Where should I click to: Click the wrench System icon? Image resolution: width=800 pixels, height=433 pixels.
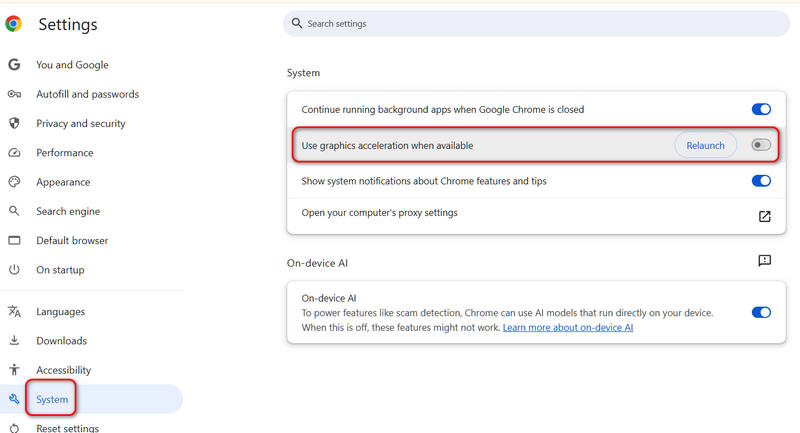pos(14,399)
